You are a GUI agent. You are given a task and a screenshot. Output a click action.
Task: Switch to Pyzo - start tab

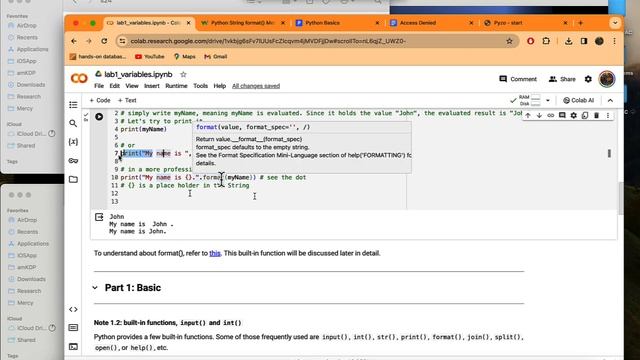525,23
